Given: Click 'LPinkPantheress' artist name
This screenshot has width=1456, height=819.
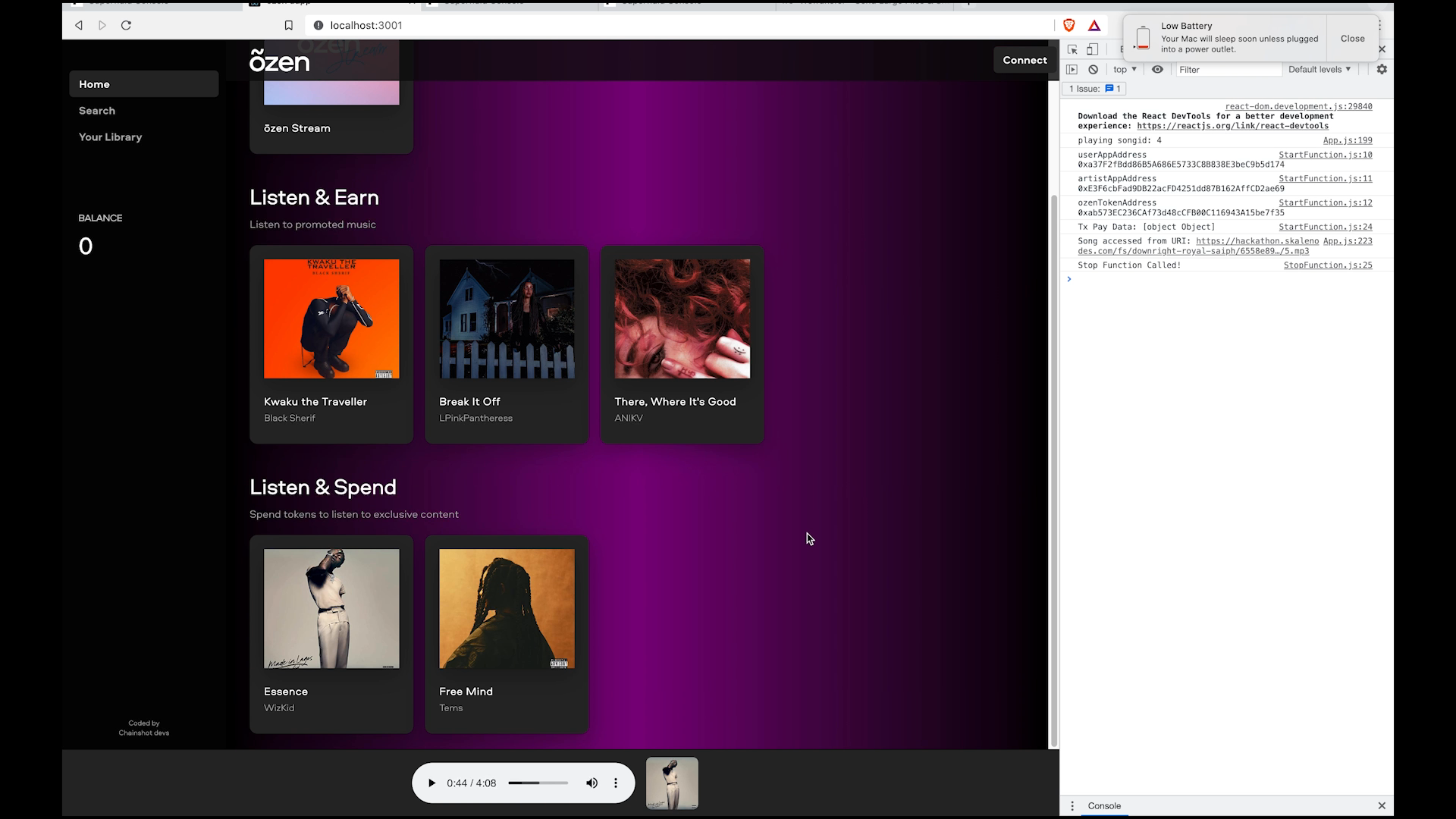Looking at the screenshot, I should pos(475,418).
